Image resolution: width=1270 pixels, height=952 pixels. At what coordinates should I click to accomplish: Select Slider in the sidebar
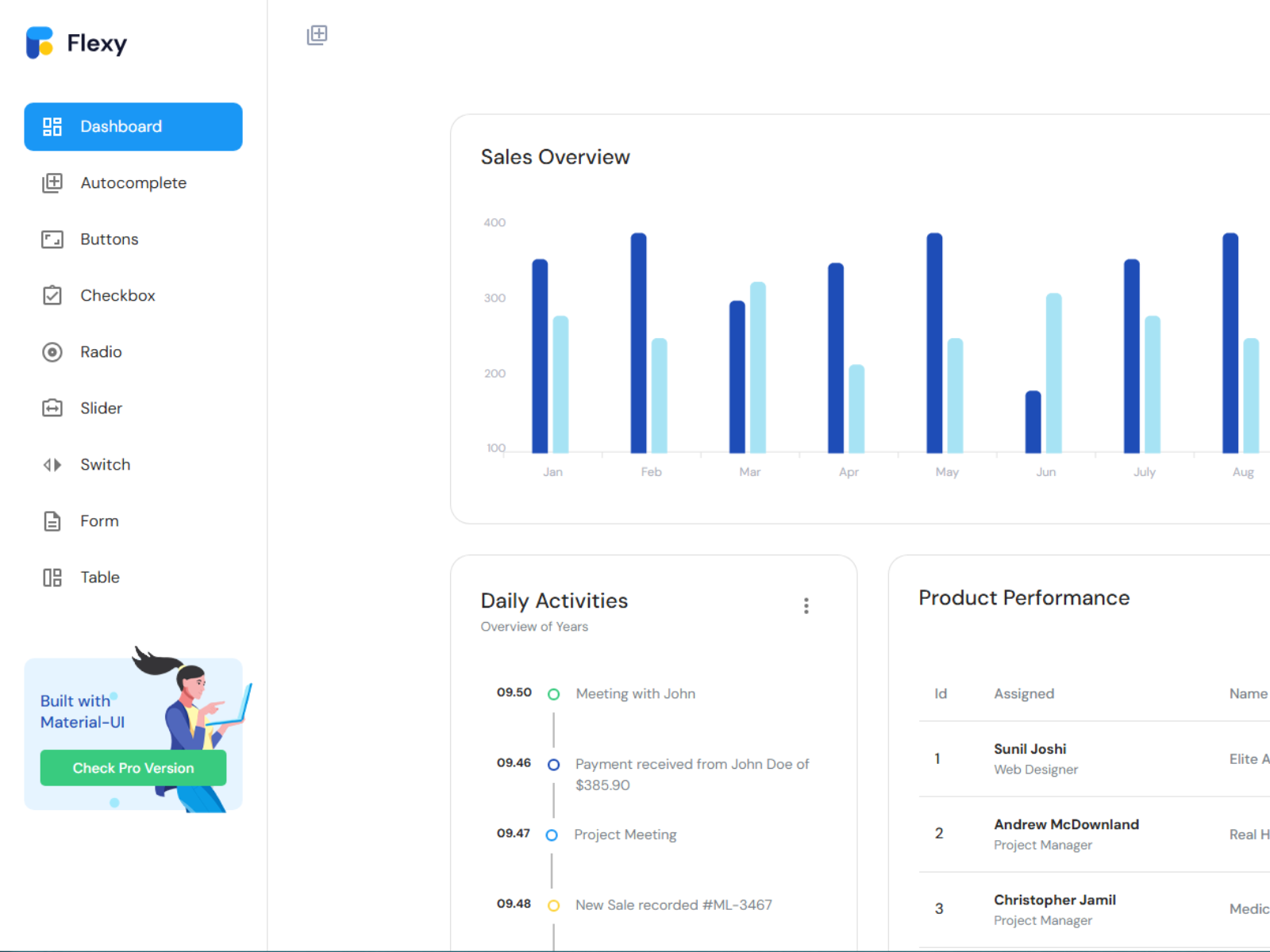click(x=133, y=408)
